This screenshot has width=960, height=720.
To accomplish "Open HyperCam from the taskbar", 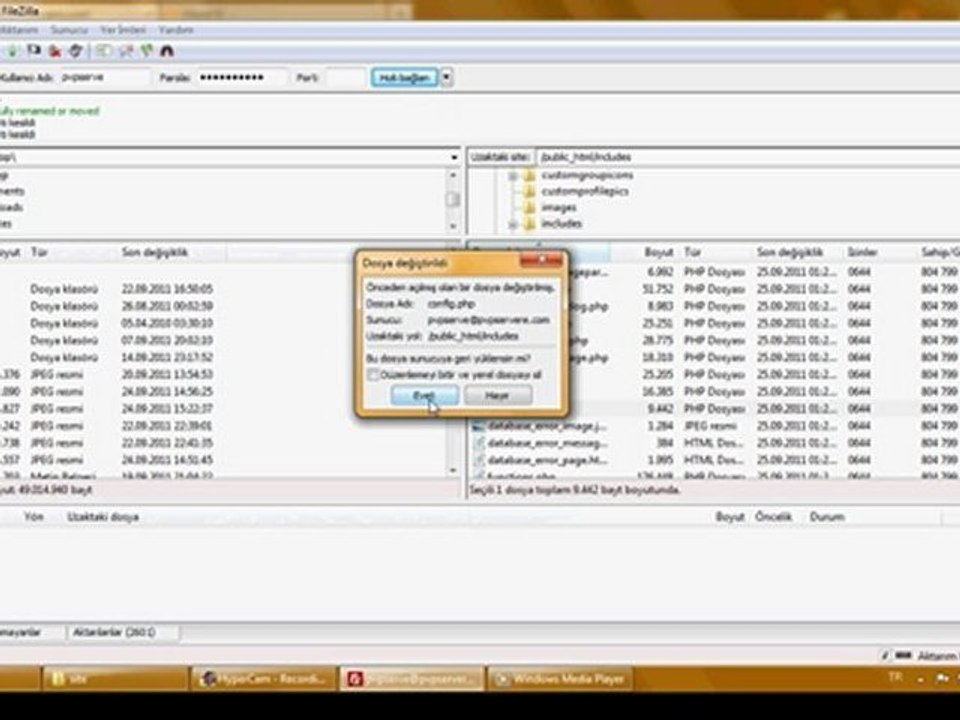I will pos(264,679).
